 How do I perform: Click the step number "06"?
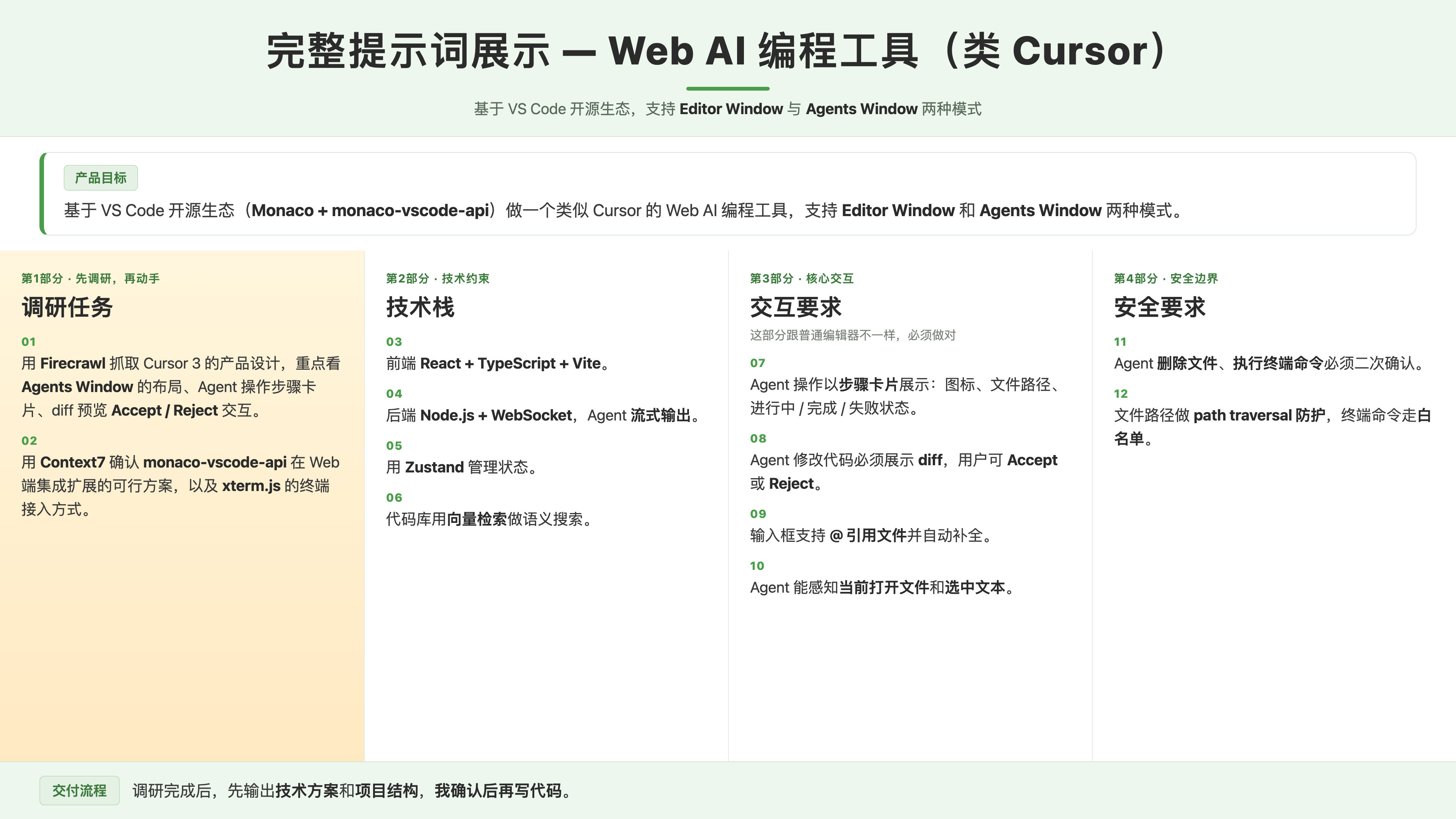tap(394, 497)
